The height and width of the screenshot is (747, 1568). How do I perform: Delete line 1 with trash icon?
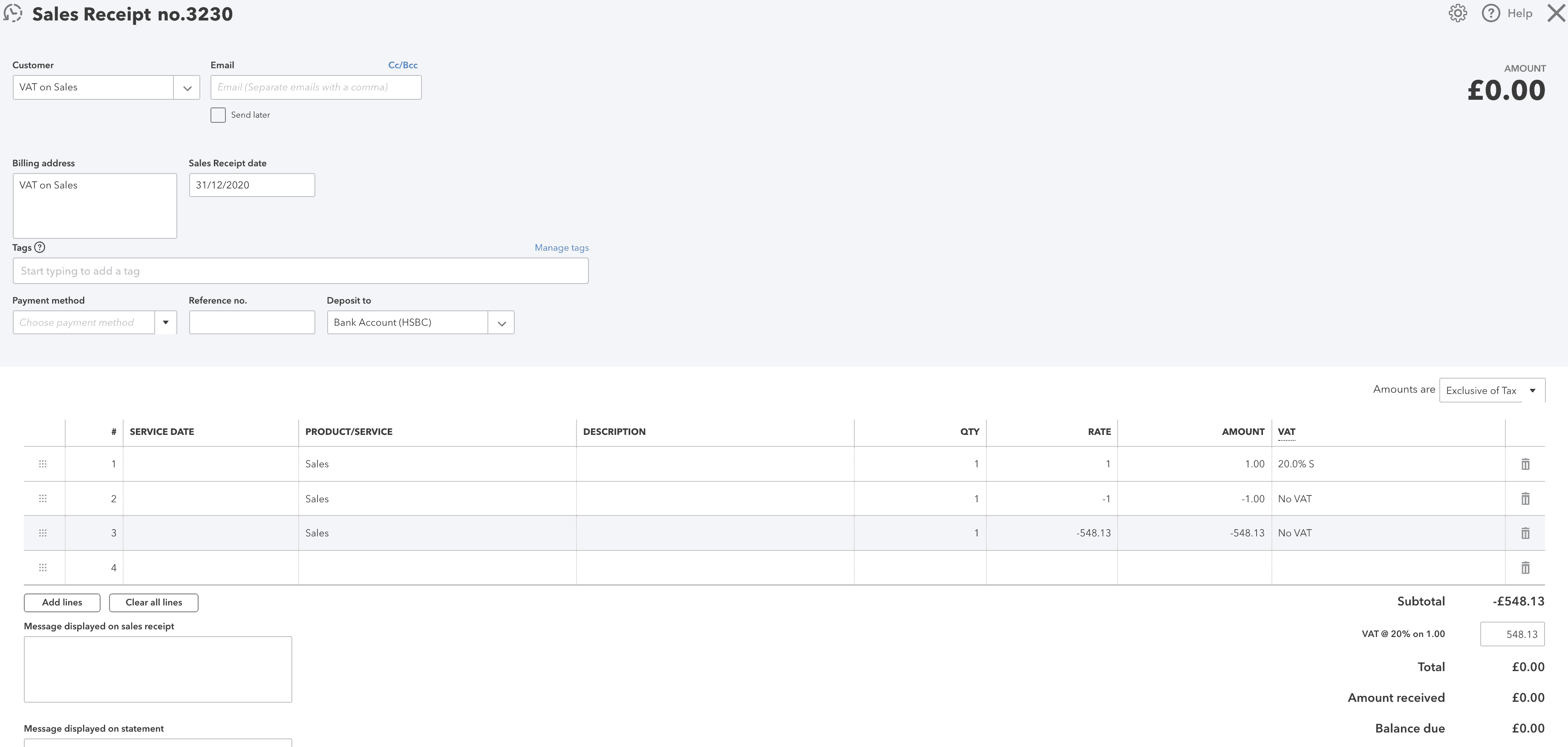(1525, 464)
